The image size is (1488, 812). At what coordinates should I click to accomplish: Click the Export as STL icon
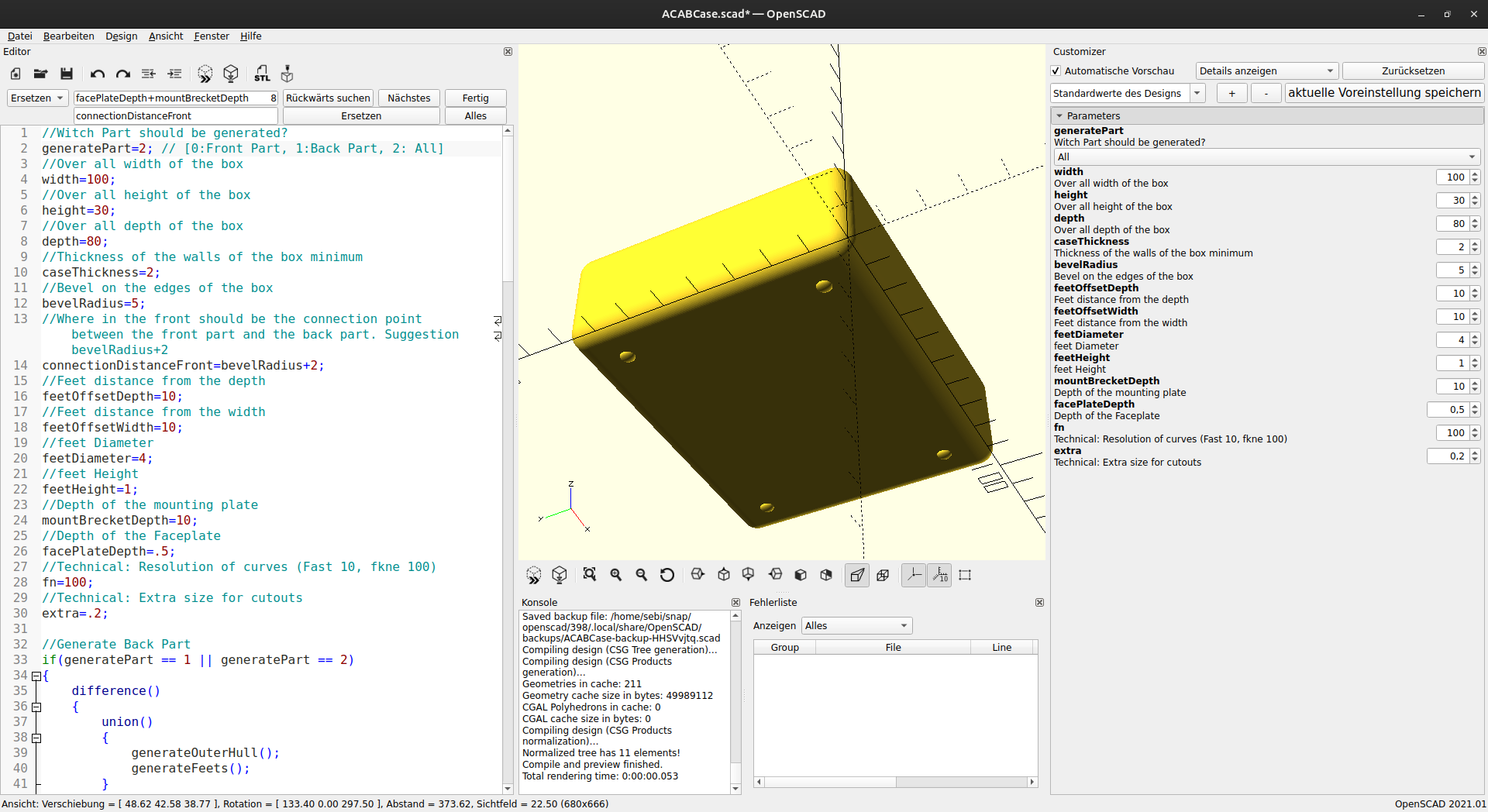click(x=262, y=74)
